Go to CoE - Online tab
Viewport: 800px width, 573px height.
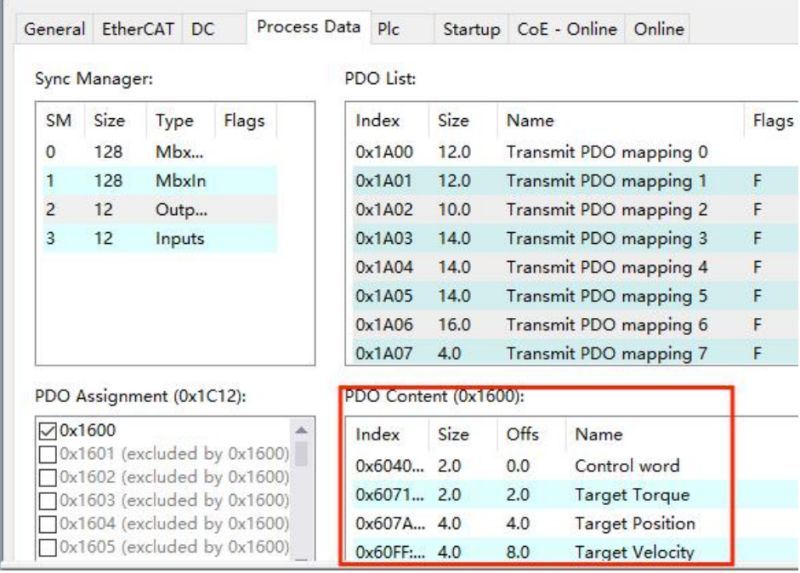pyautogui.click(x=567, y=29)
